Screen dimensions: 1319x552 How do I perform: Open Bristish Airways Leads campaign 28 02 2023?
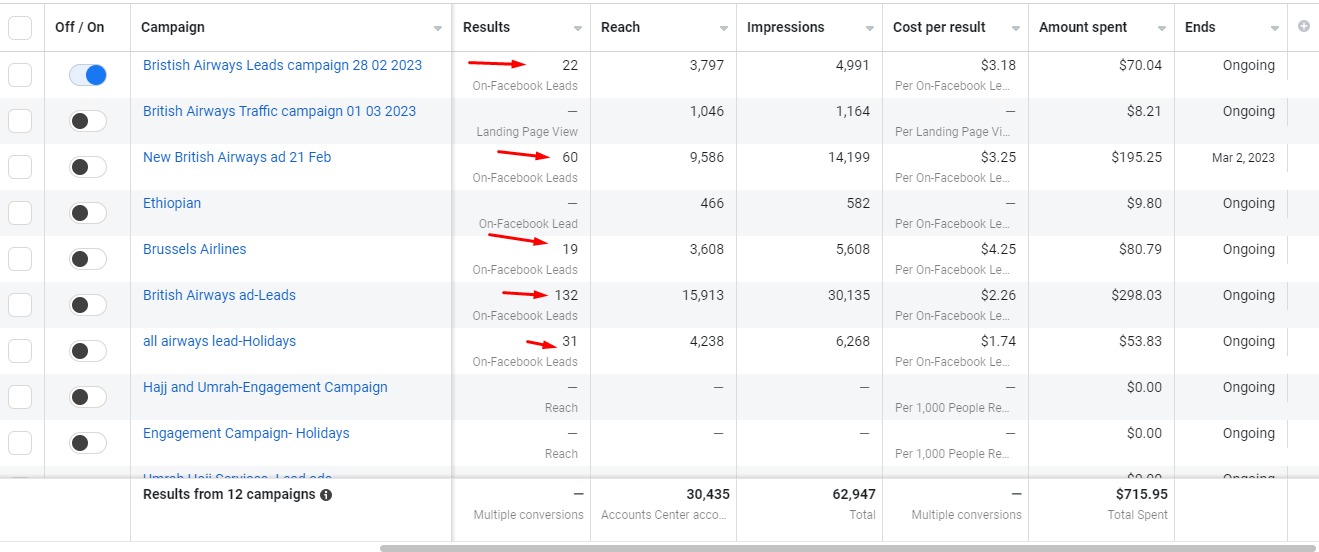[x=282, y=65]
